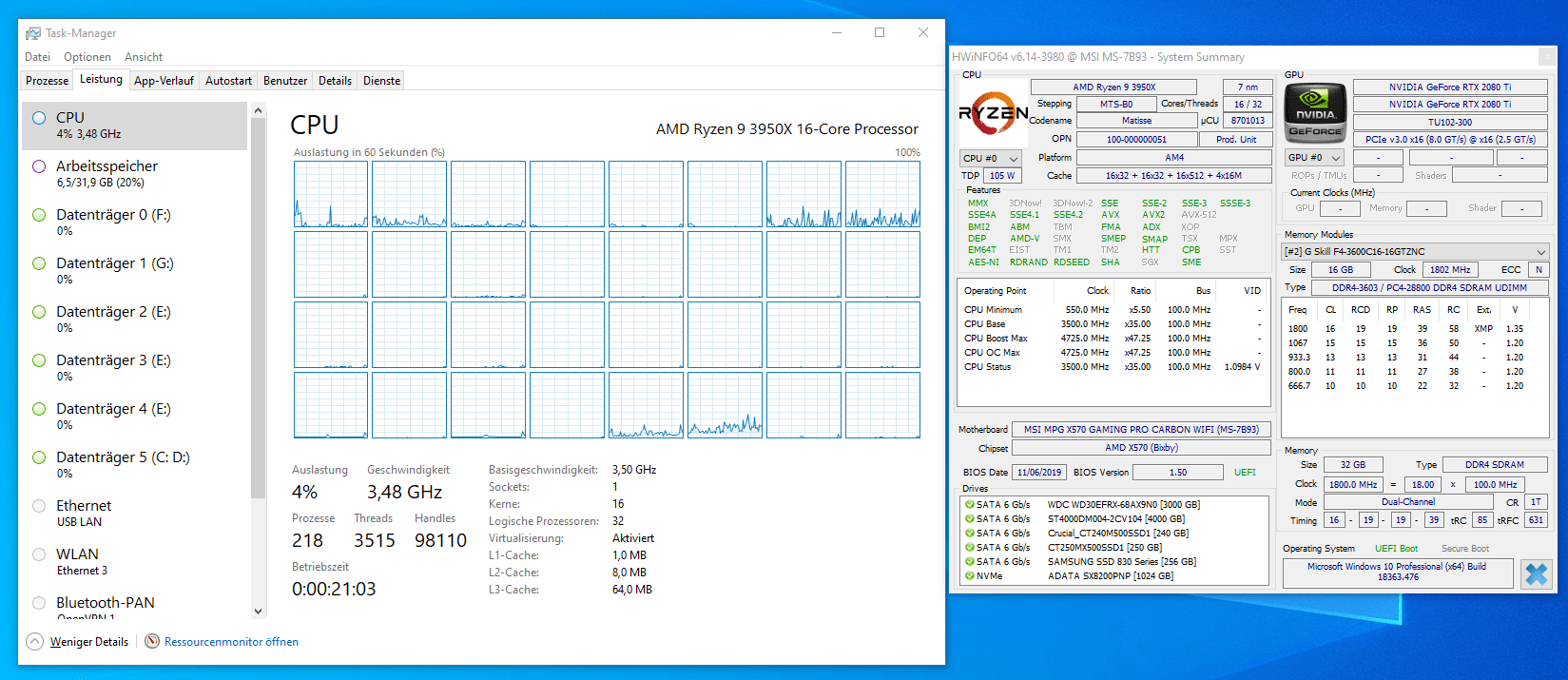Click the sidebar scrollbar up arrow
The width and height of the screenshot is (1568, 680).
tap(259, 110)
